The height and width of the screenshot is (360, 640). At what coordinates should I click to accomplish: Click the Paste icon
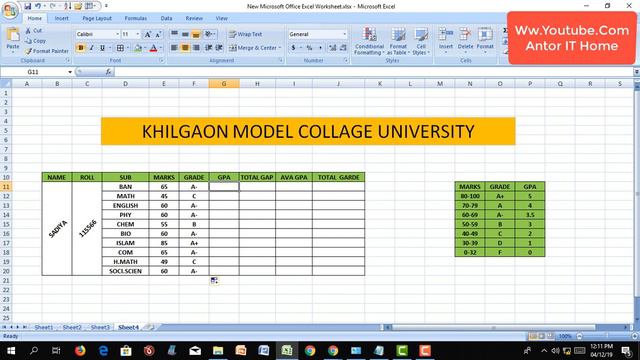[13, 35]
